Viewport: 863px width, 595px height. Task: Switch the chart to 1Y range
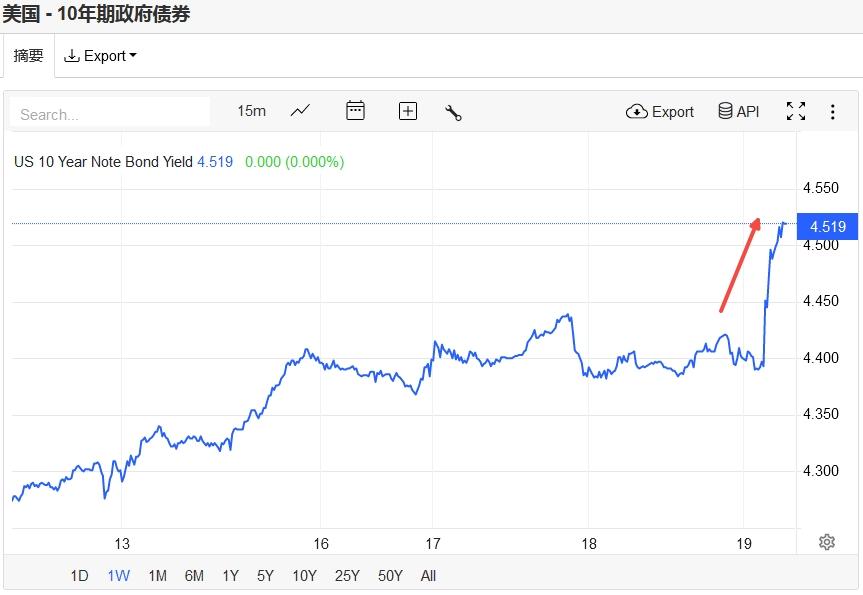pos(230,575)
